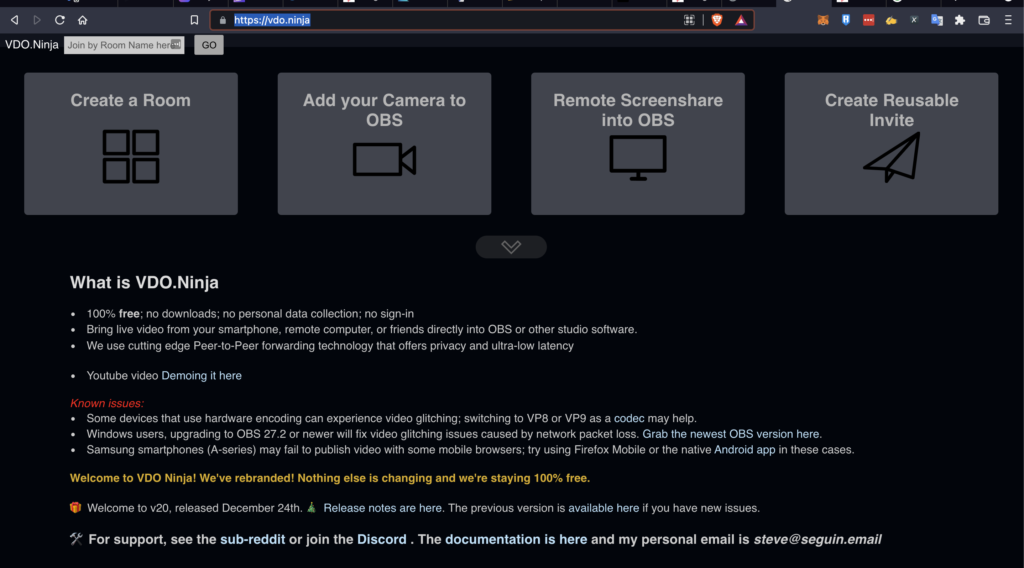
Task: Bookmark this page
Action: tap(194, 20)
